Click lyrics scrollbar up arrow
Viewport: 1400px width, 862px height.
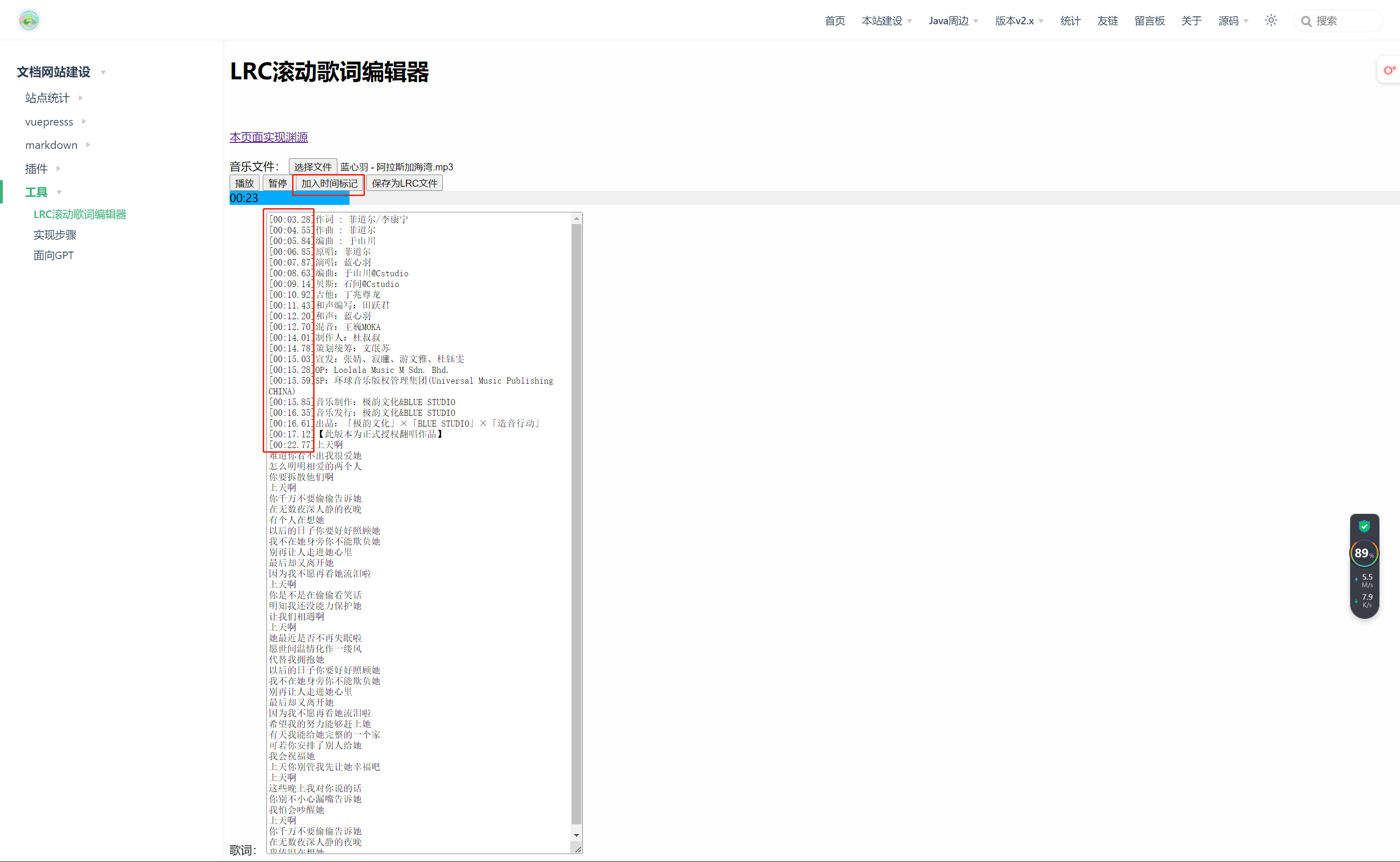point(576,219)
